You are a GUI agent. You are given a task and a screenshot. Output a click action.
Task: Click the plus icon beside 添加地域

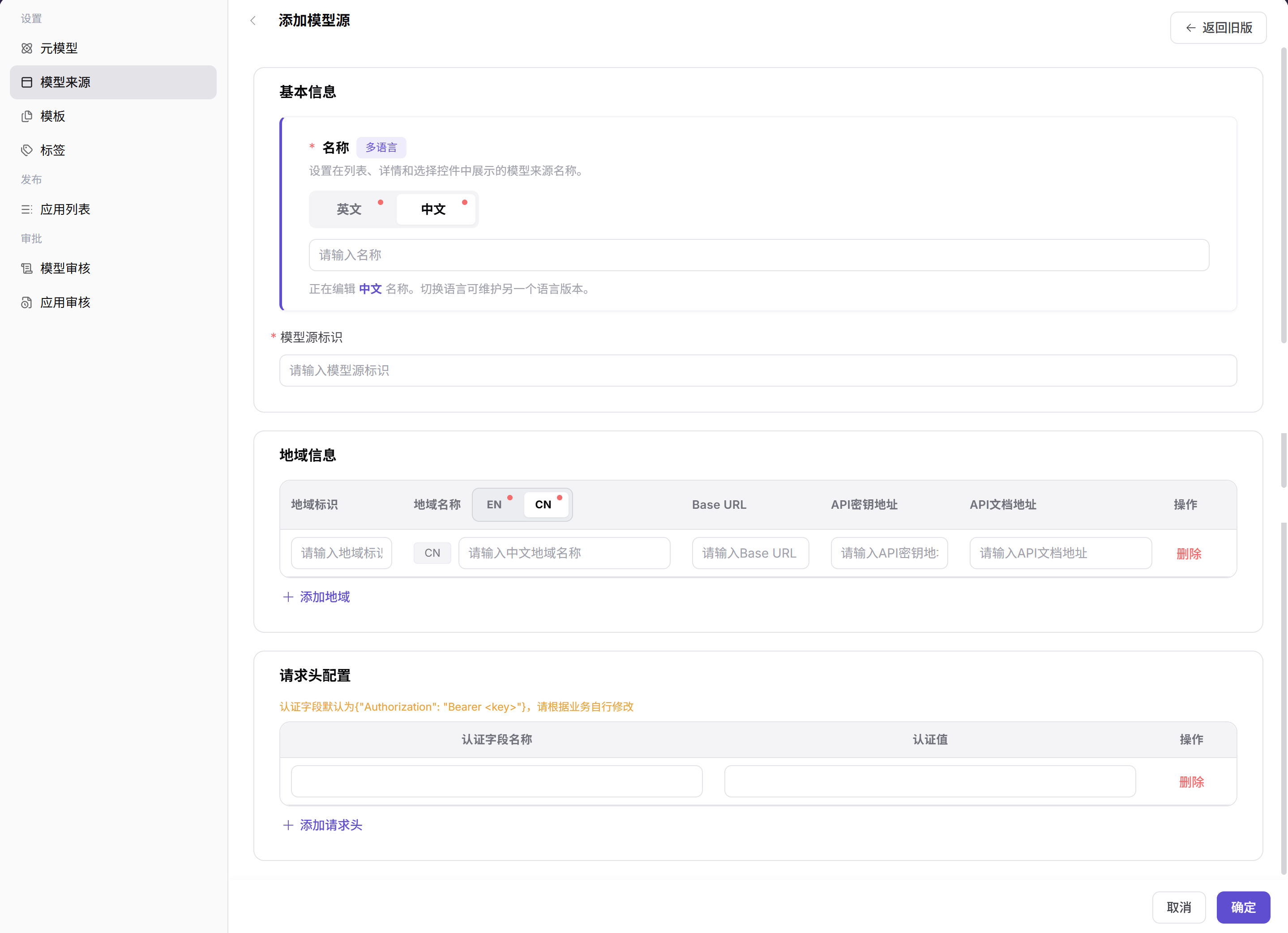288,597
